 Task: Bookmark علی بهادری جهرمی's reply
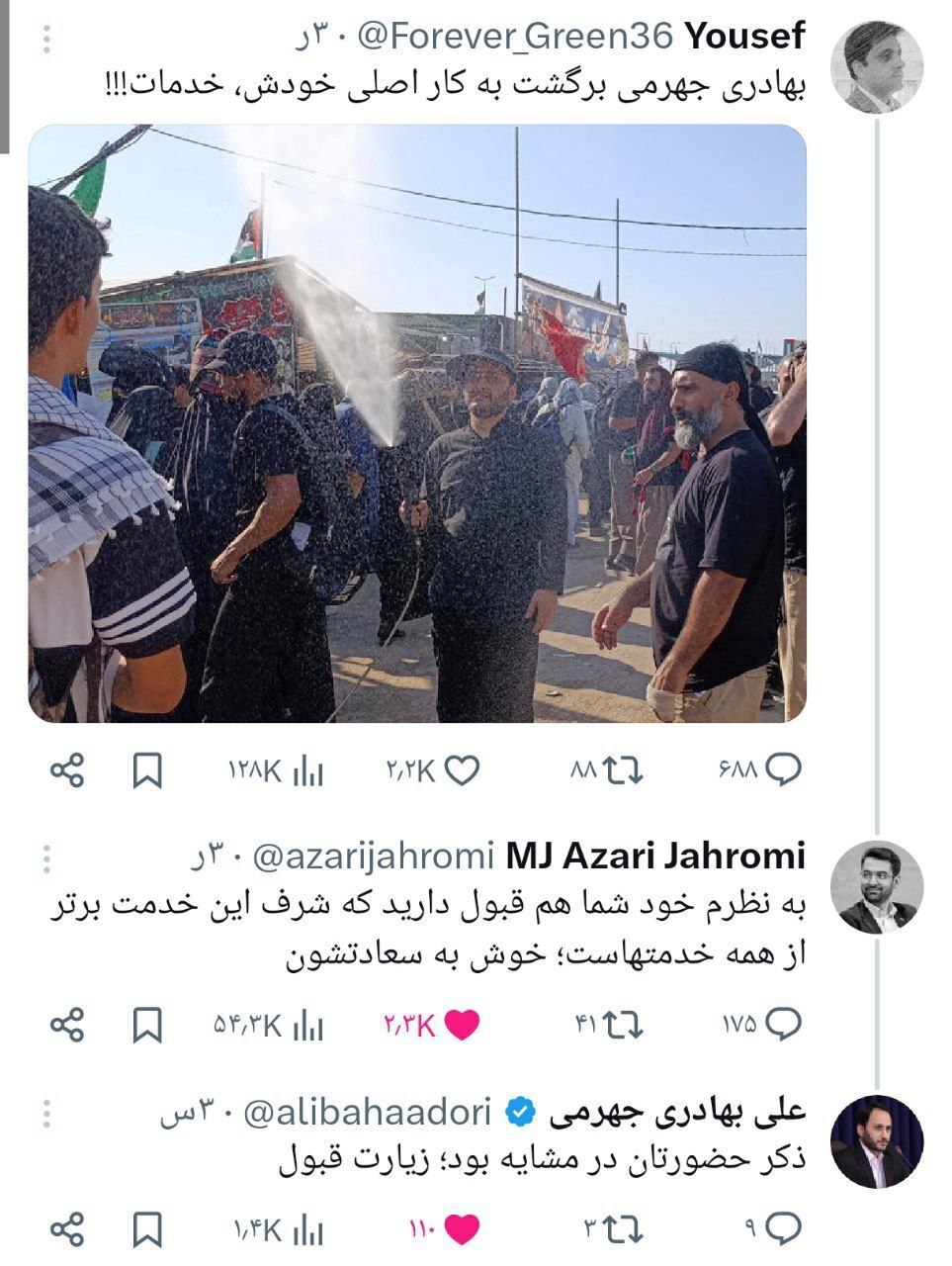point(146,1230)
